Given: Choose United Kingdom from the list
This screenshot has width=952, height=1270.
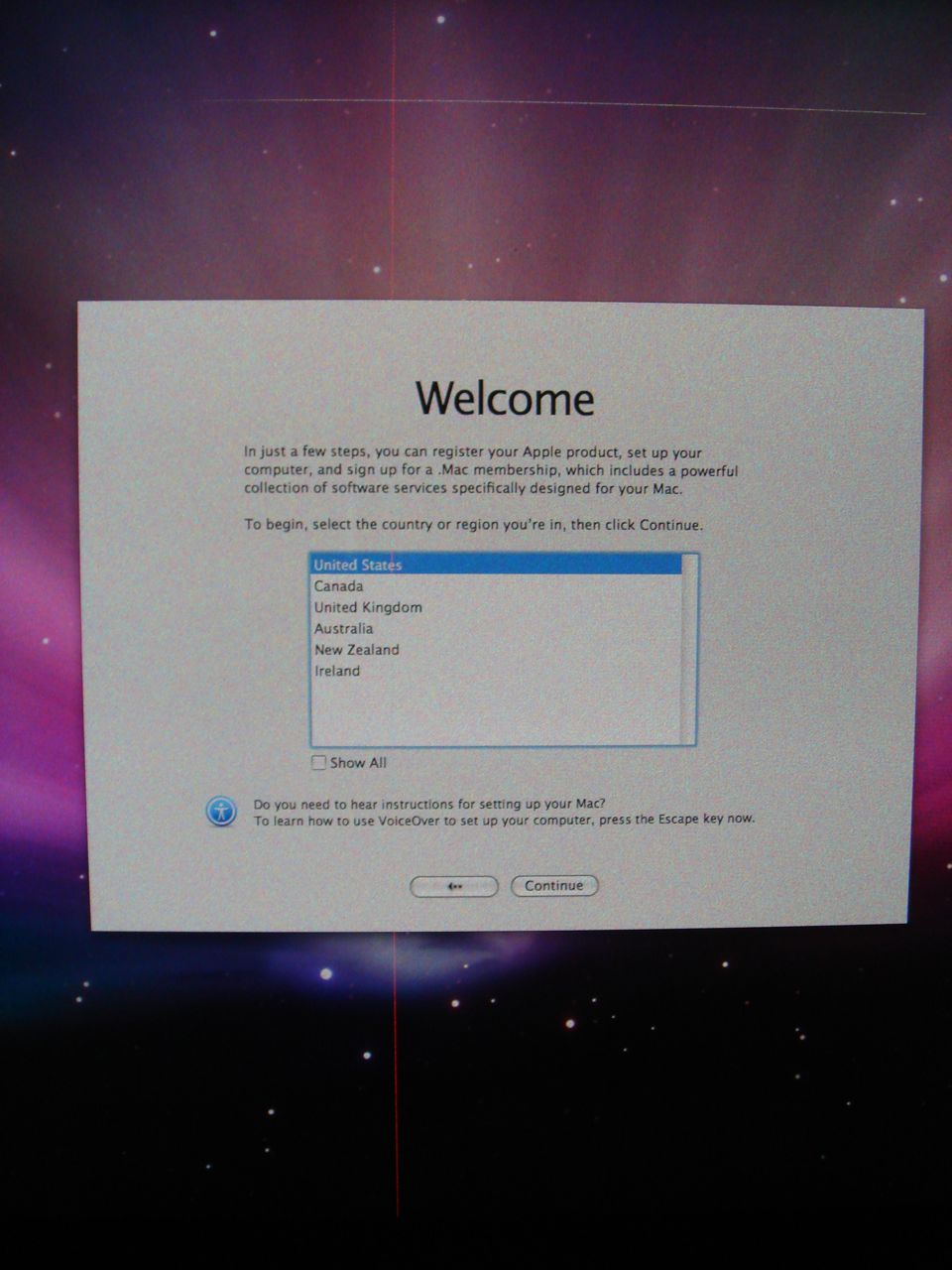Looking at the screenshot, I should [x=497, y=607].
